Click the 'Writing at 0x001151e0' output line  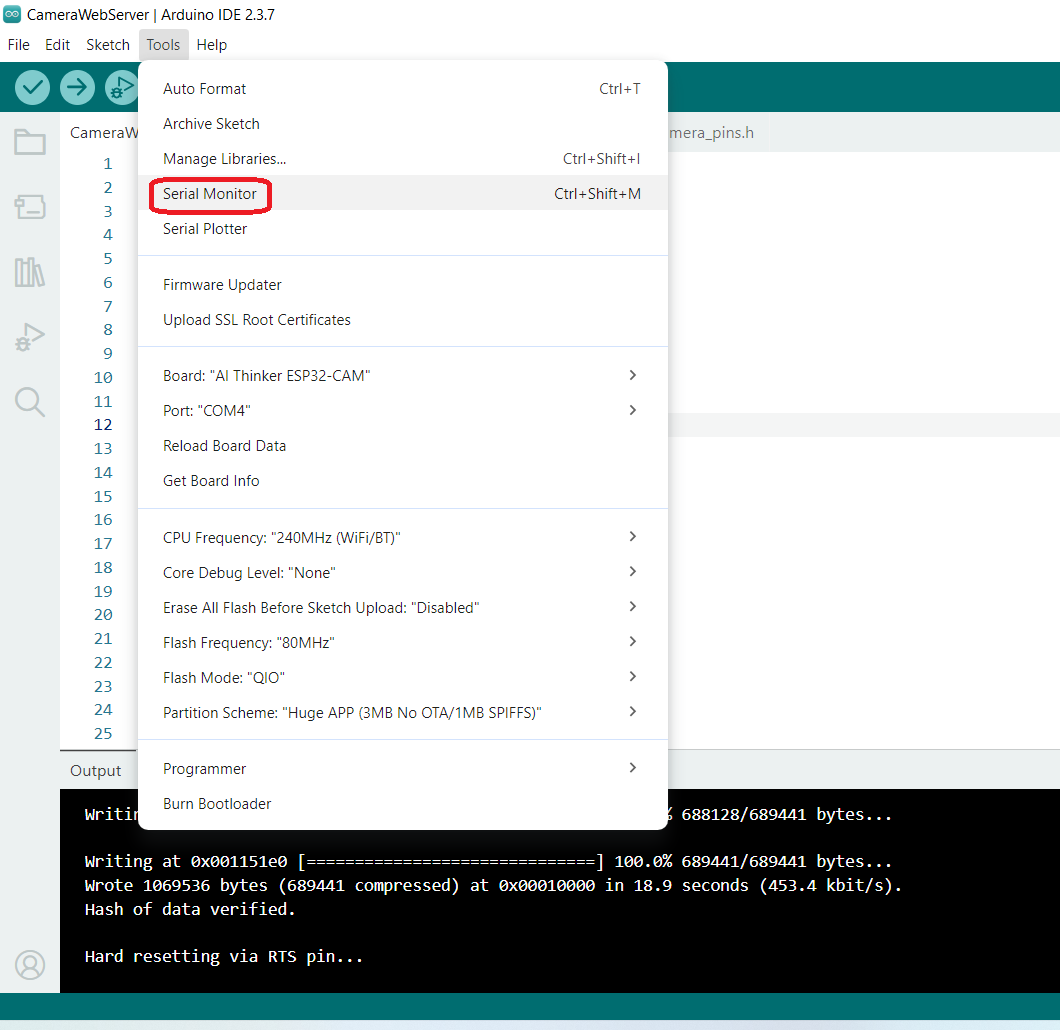(488, 862)
